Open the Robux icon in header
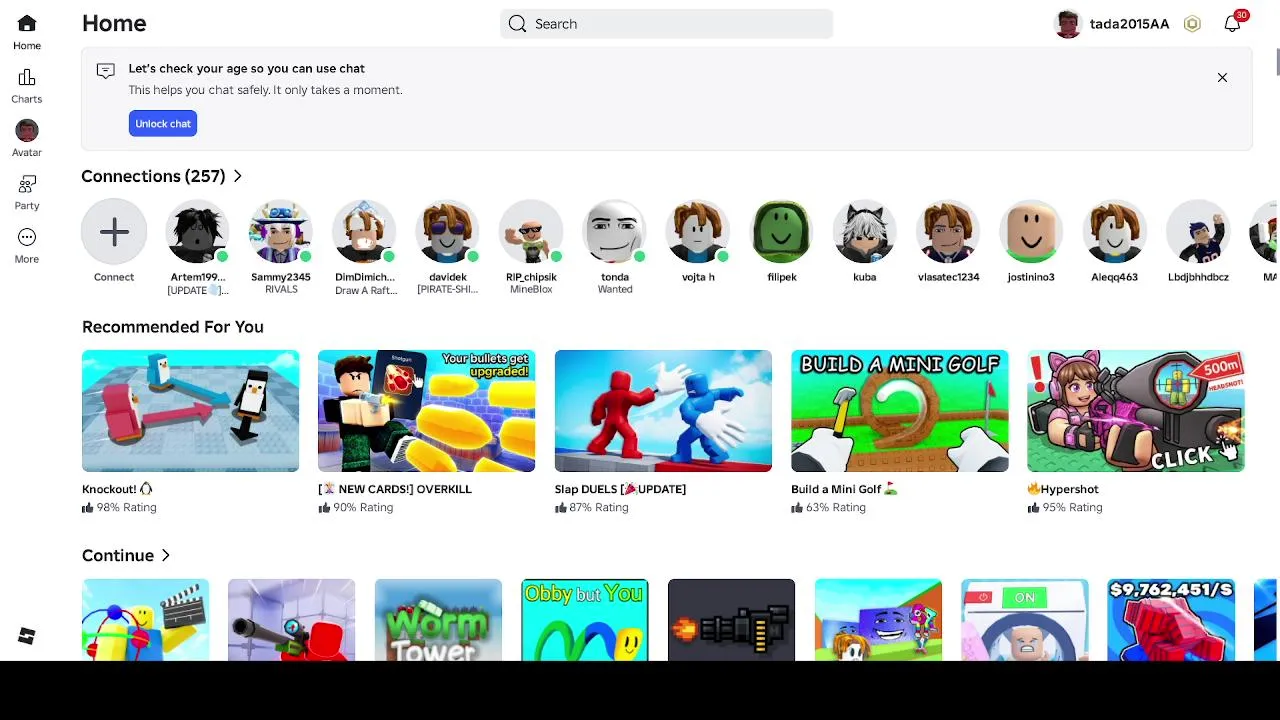Screen dimensions: 1280x720 point(1192,24)
